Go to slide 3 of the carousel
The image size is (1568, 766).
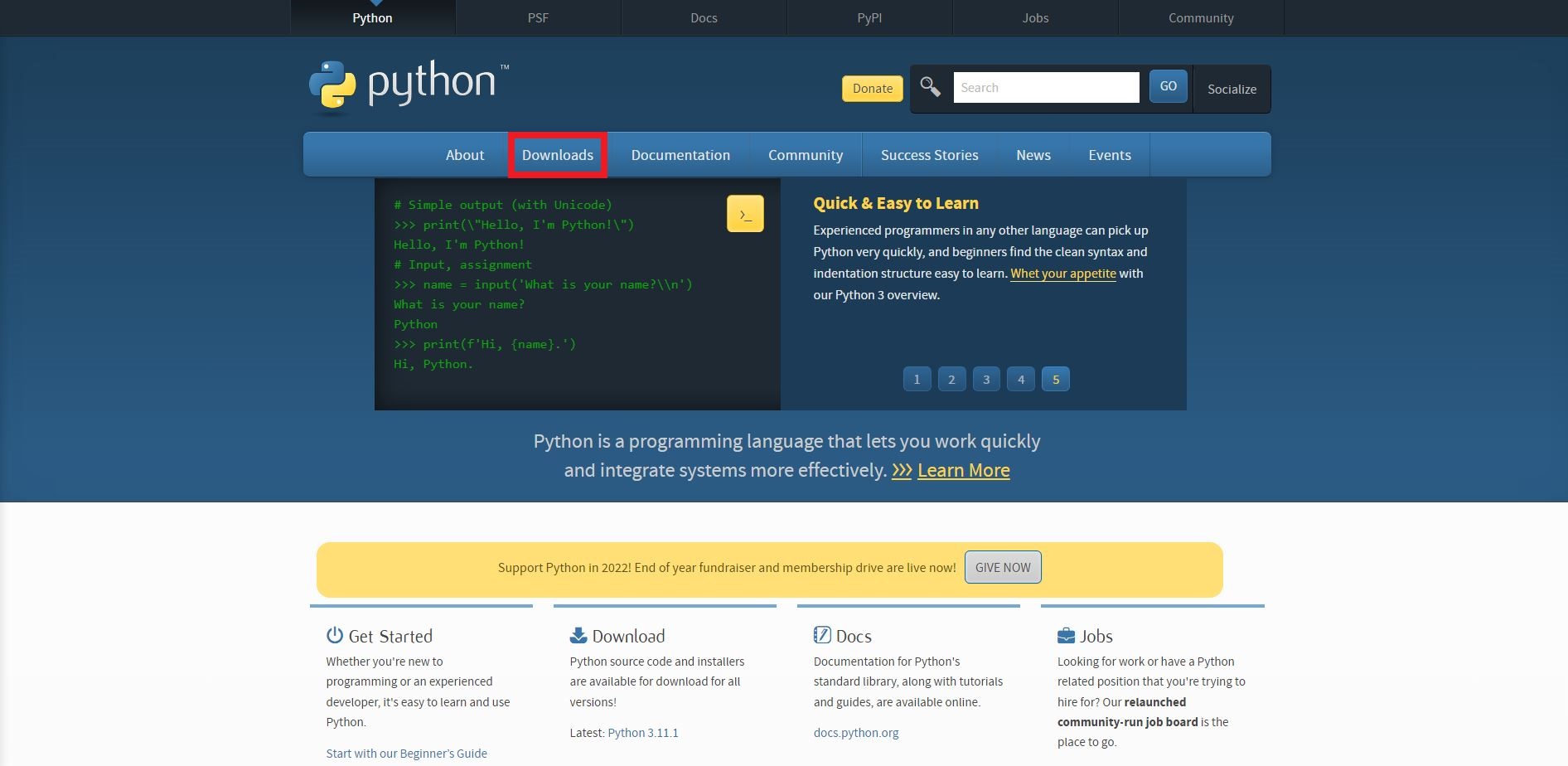click(986, 379)
